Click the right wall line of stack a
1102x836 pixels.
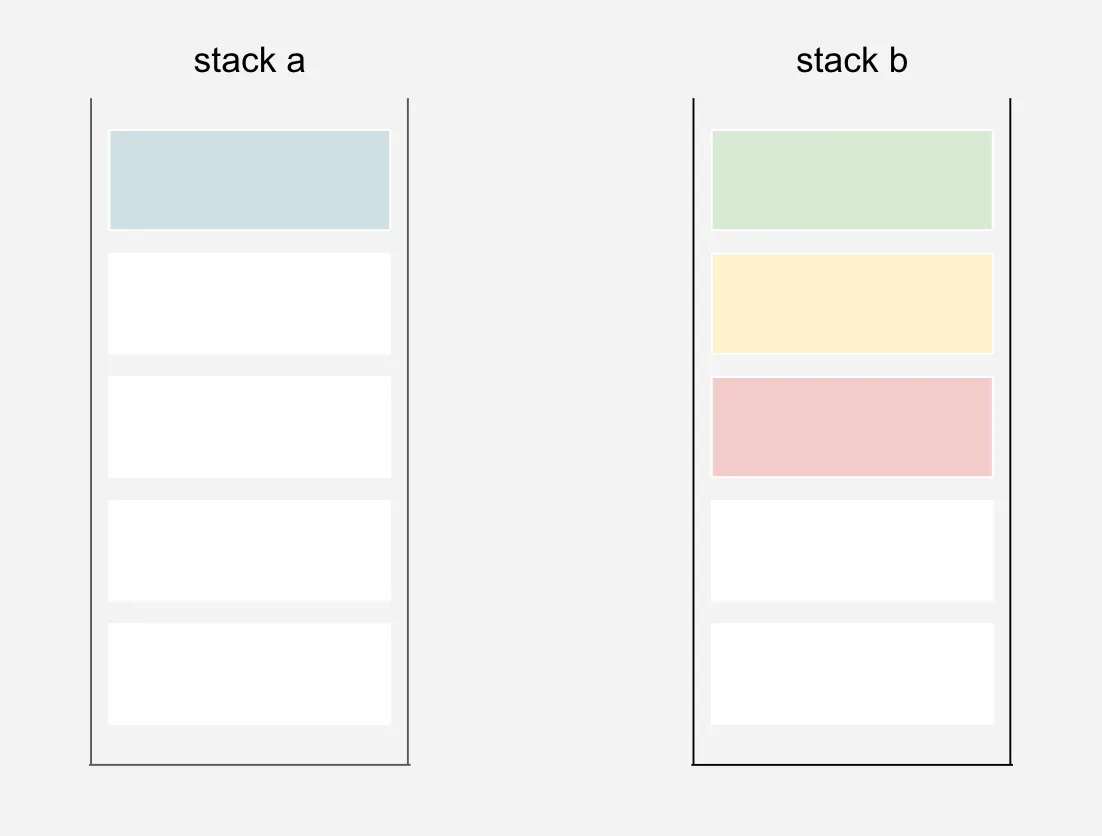point(408,430)
